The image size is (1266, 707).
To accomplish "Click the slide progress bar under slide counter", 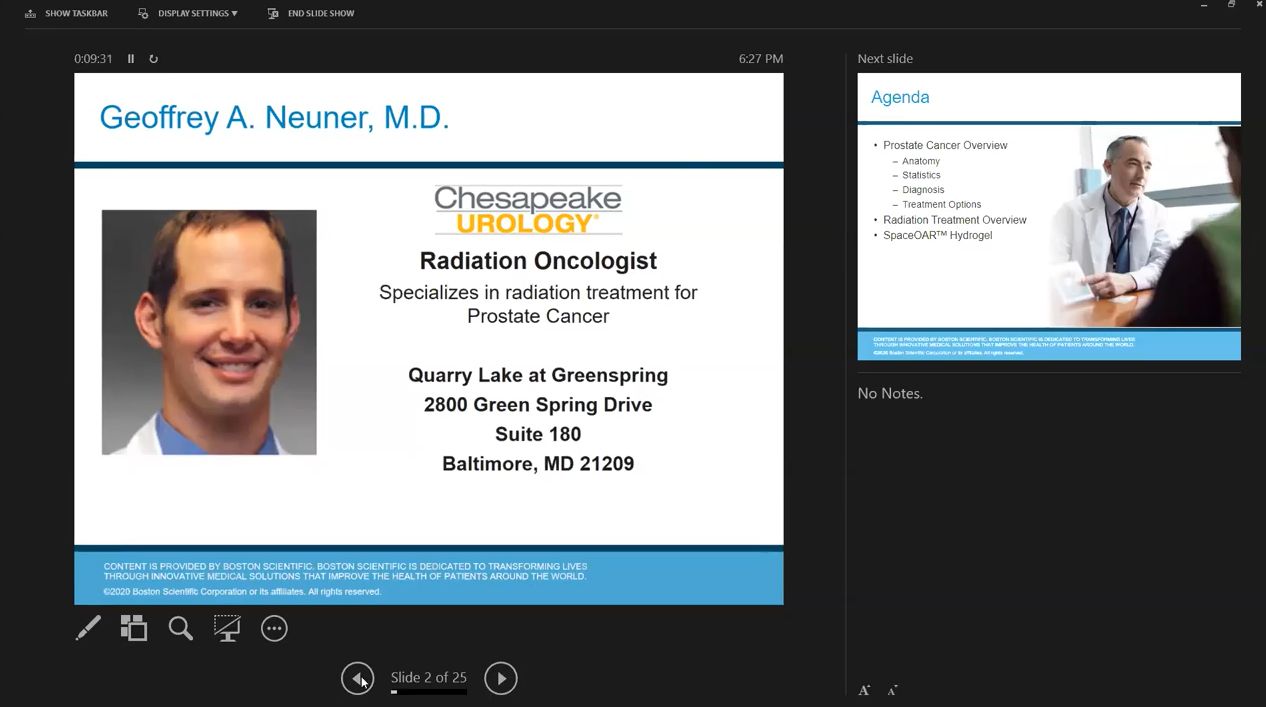I will 428,691.
